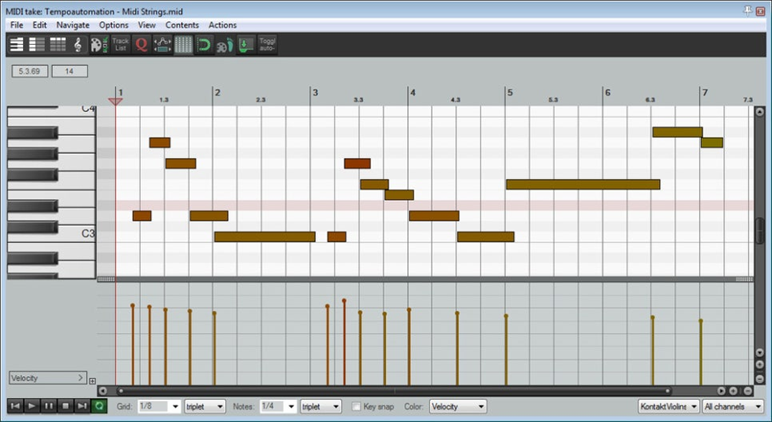772x422 pixels.
Task: Open the Kontakt Violins track dropdown
Action: (669, 406)
